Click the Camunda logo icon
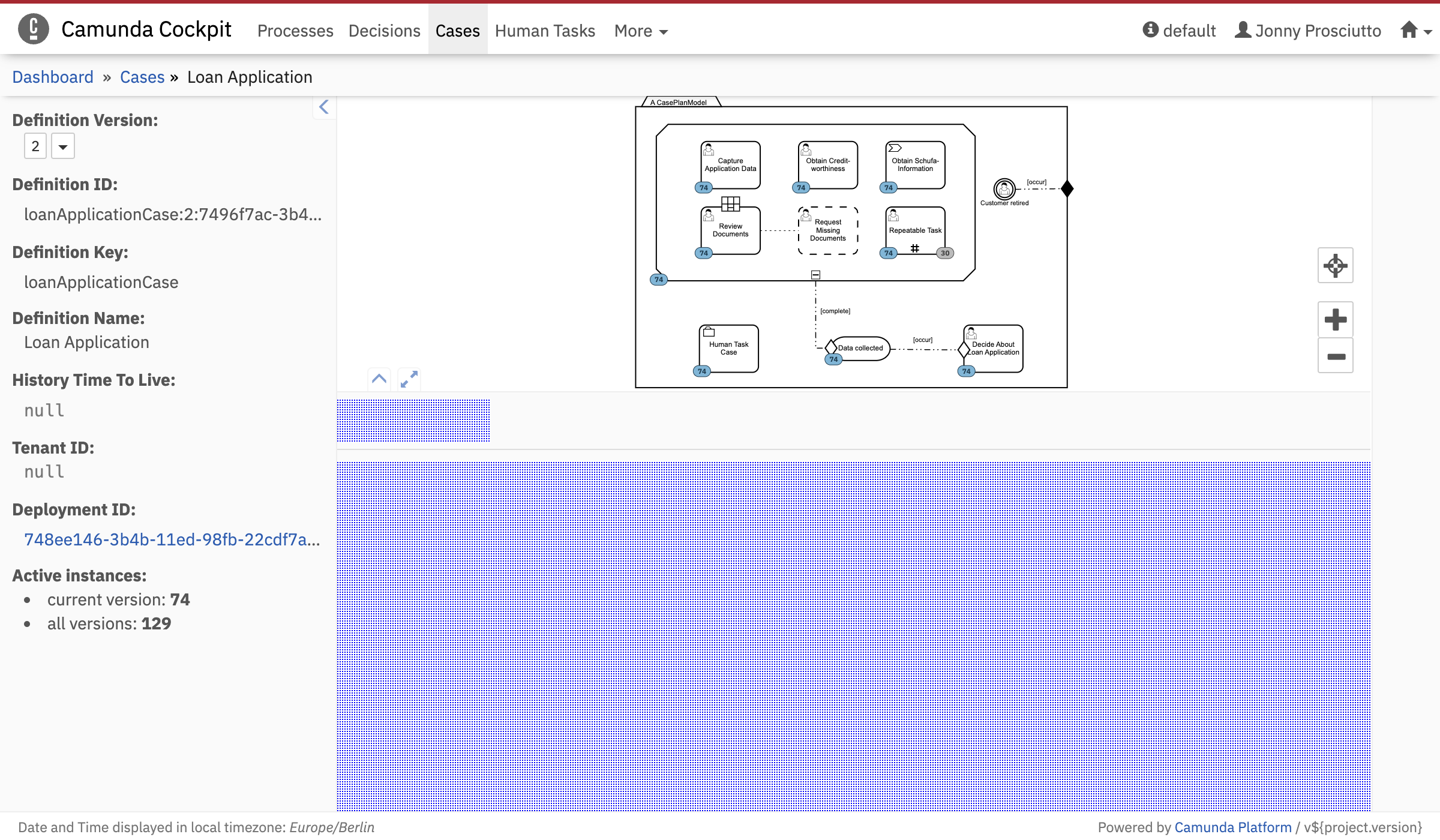1440x840 pixels. coord(34,29)
